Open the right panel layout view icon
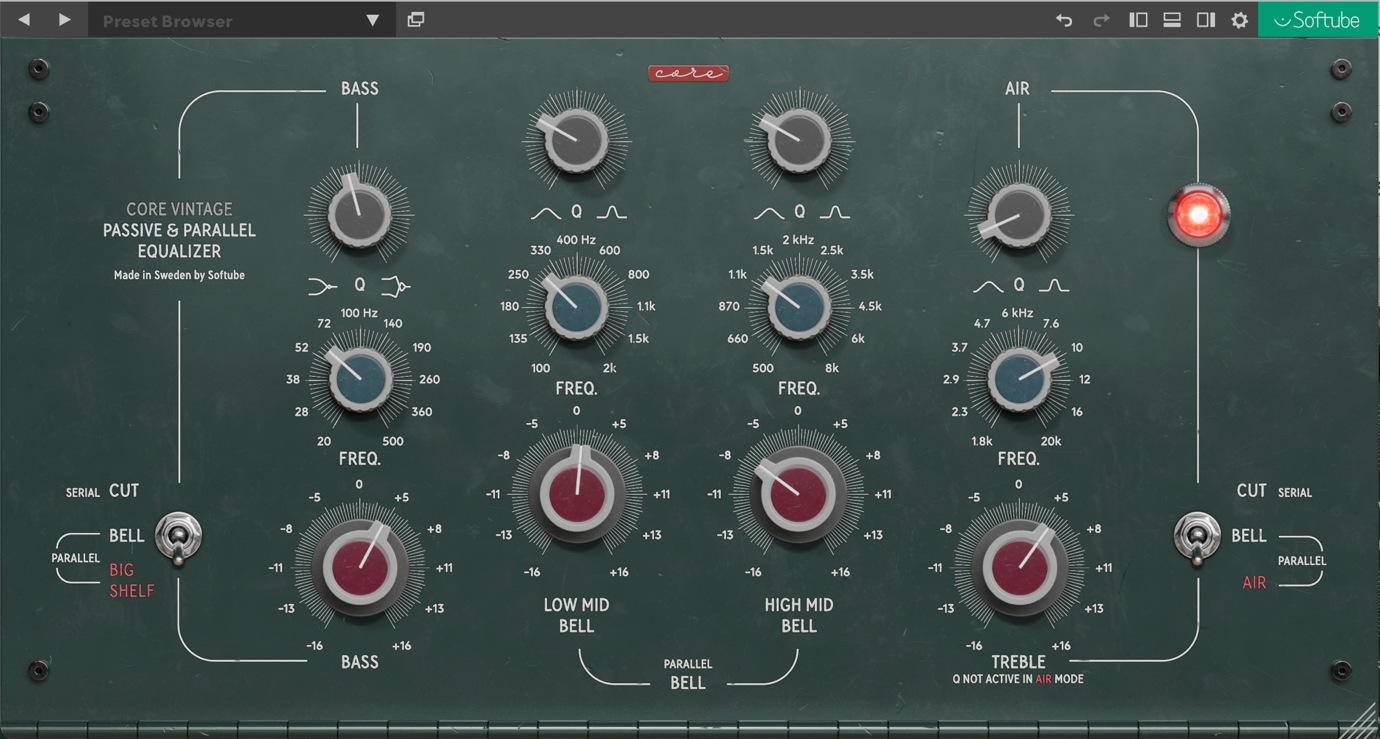Image resolution: width=1380 pixels, height=739 pixels. coord(1205,19)
